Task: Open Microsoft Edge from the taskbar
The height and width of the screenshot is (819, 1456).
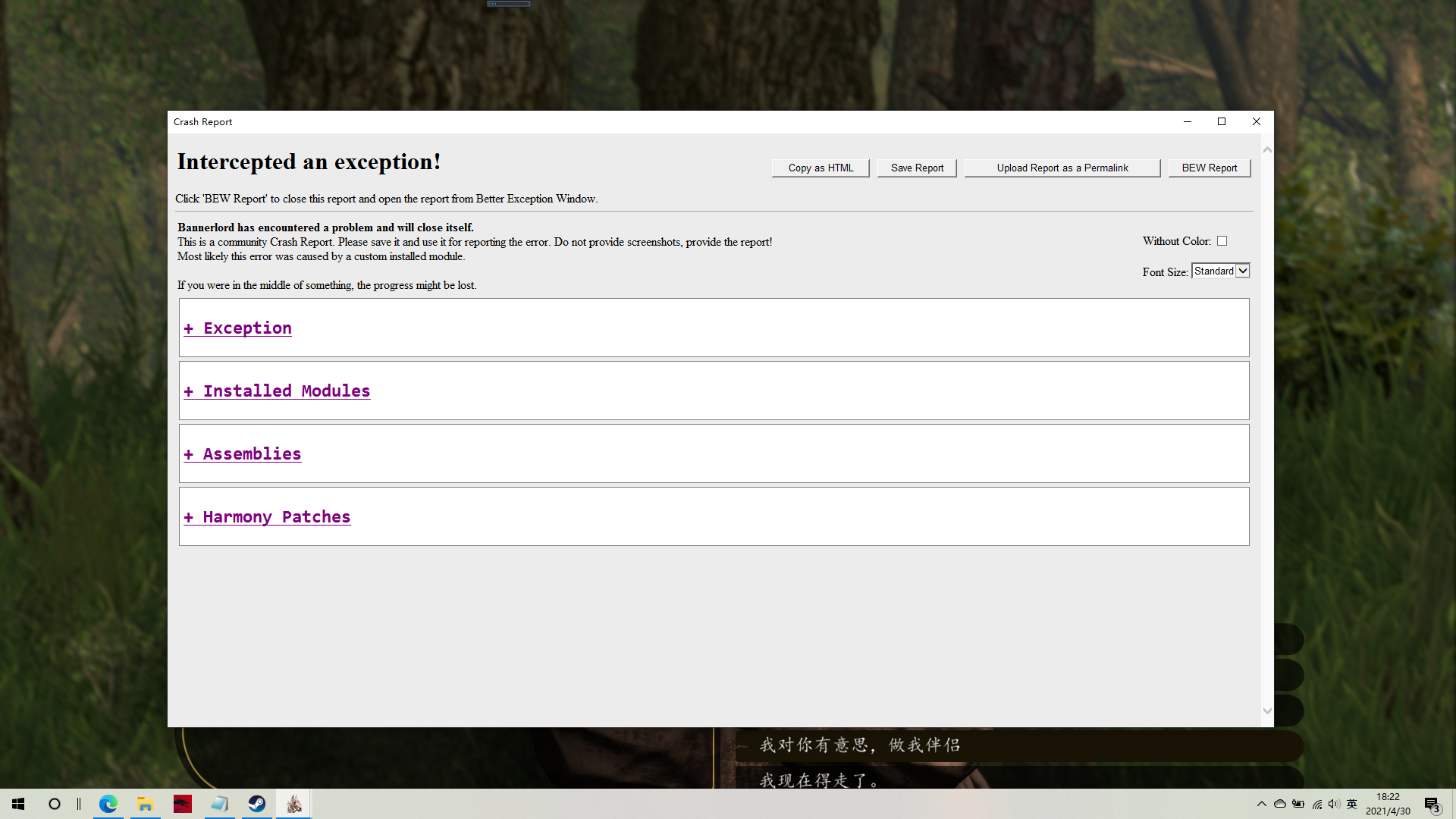Action: click(x=108, y=804)
